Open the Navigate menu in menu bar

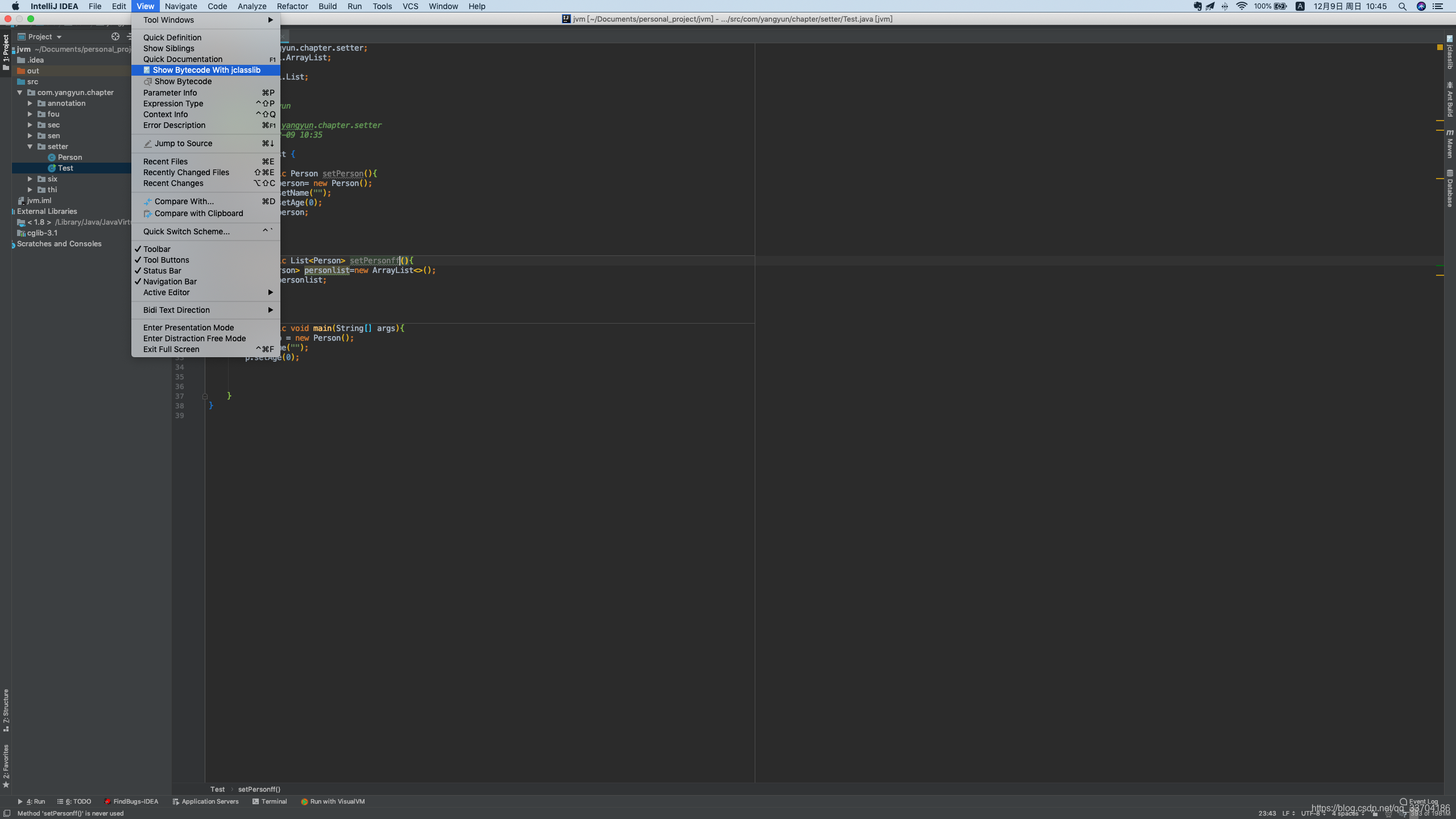pos(181,6)
